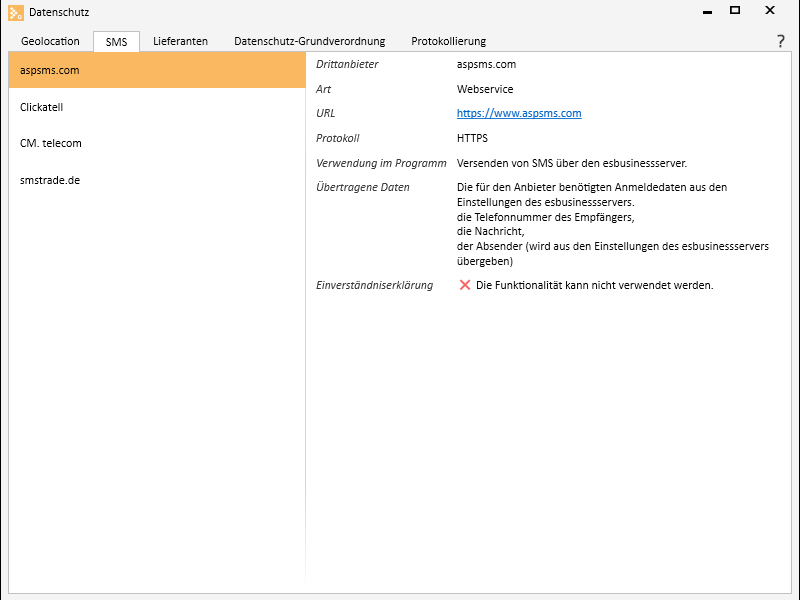Click the Einverständniserklärung label
800x600 pixels.
374,285
